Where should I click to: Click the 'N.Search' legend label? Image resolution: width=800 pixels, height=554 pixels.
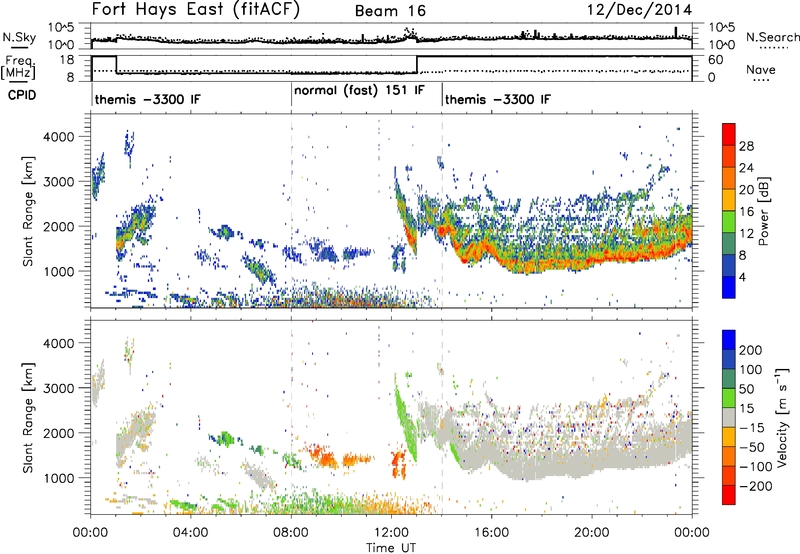(x=772, y=37)
